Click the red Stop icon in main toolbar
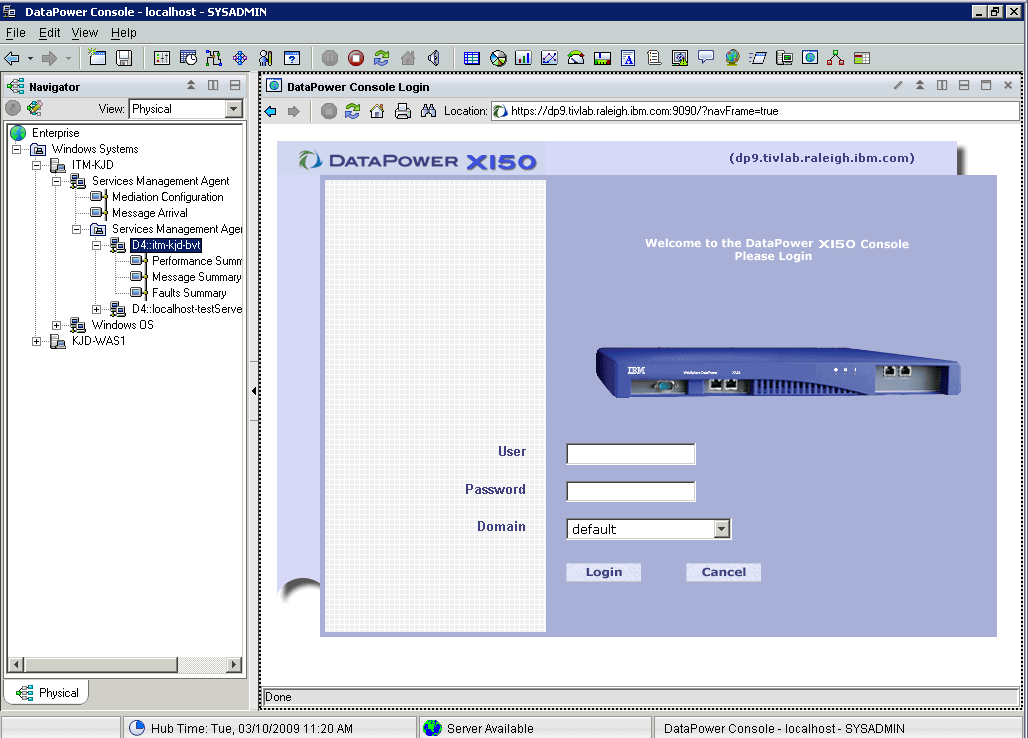This screenshot has width=1028, height=738. (x=356, y=58)
